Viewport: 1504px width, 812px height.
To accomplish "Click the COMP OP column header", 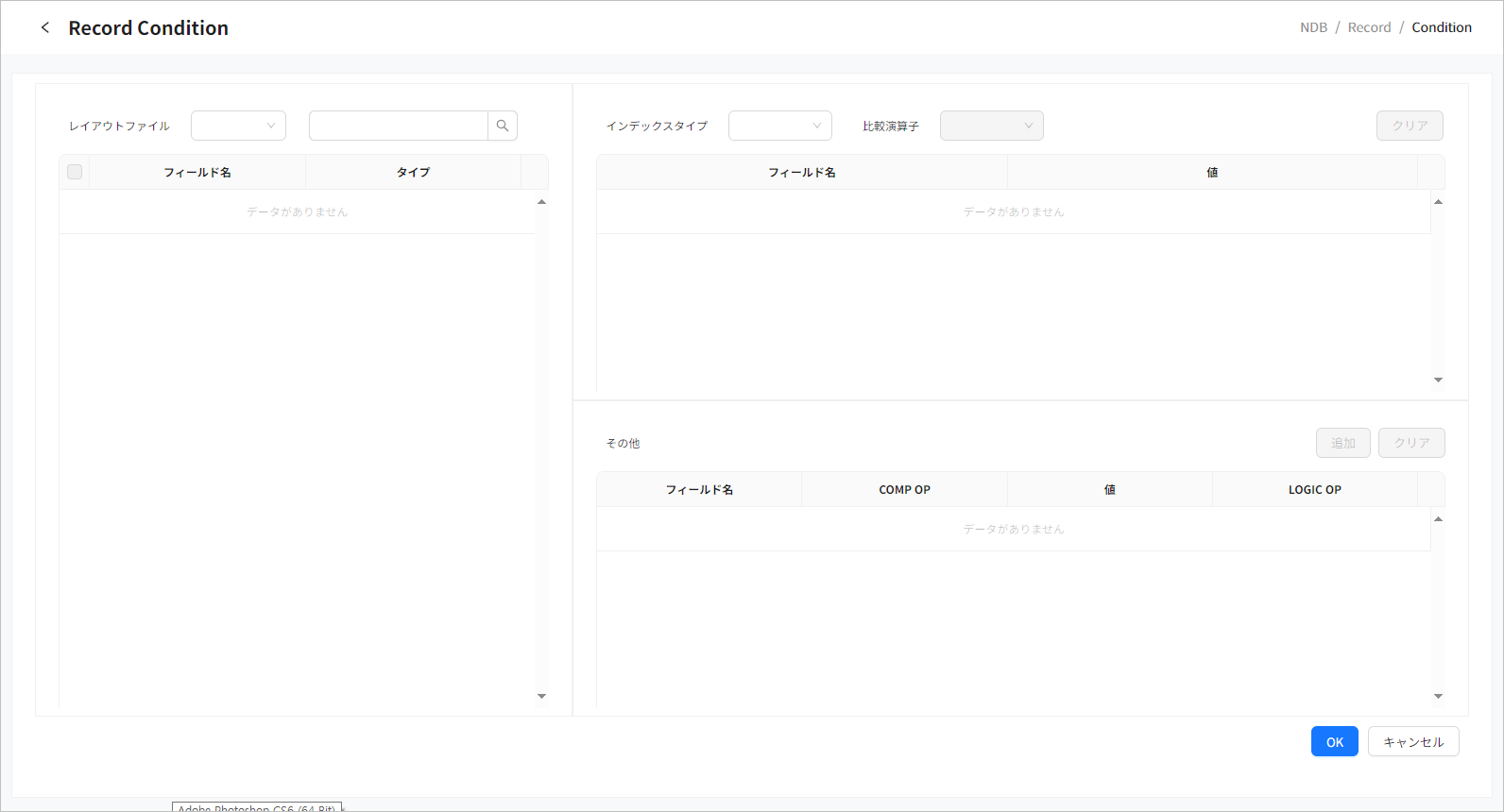I will coord(904,490).
